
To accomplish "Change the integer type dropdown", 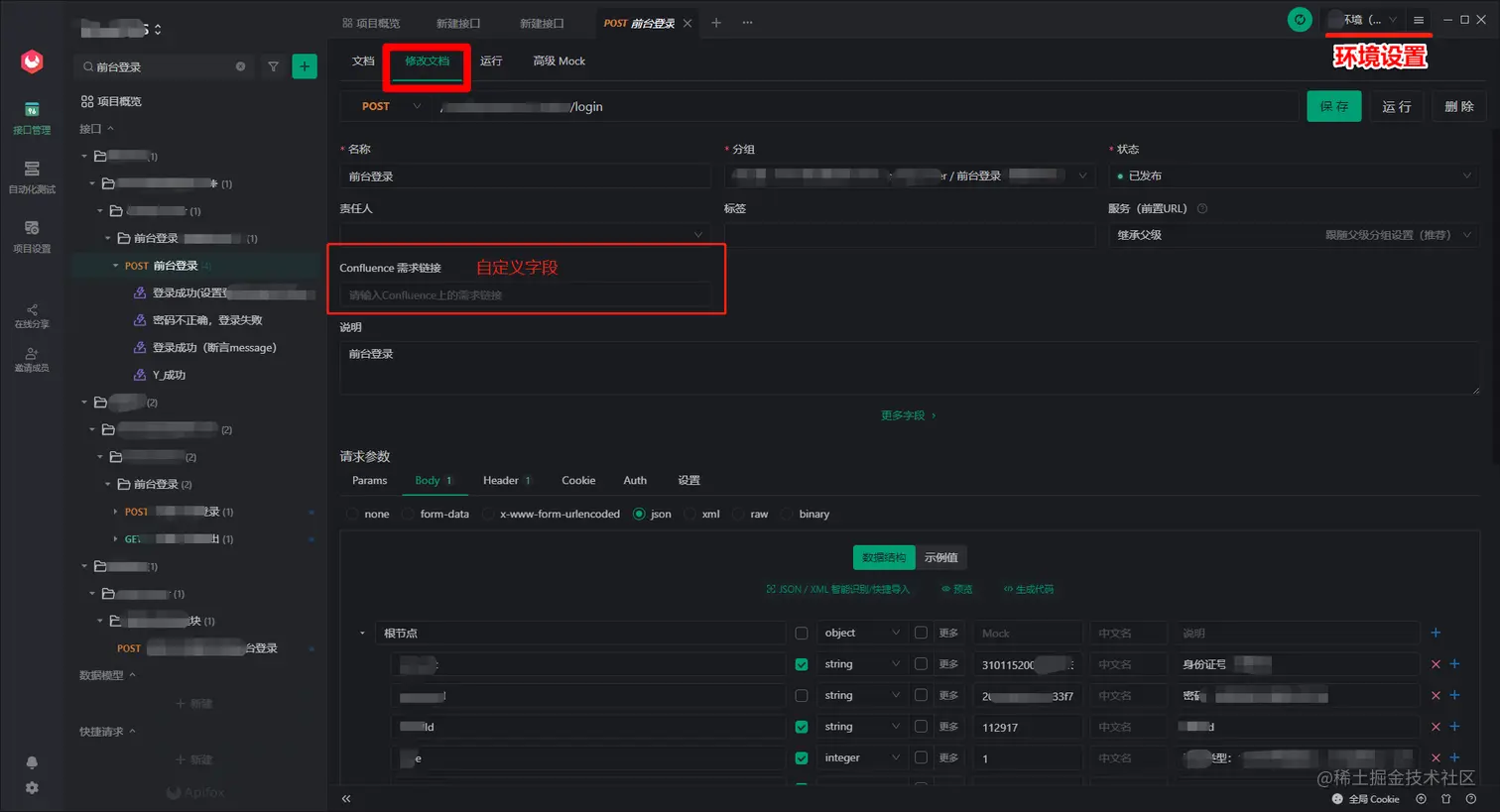I will [861, 757].
